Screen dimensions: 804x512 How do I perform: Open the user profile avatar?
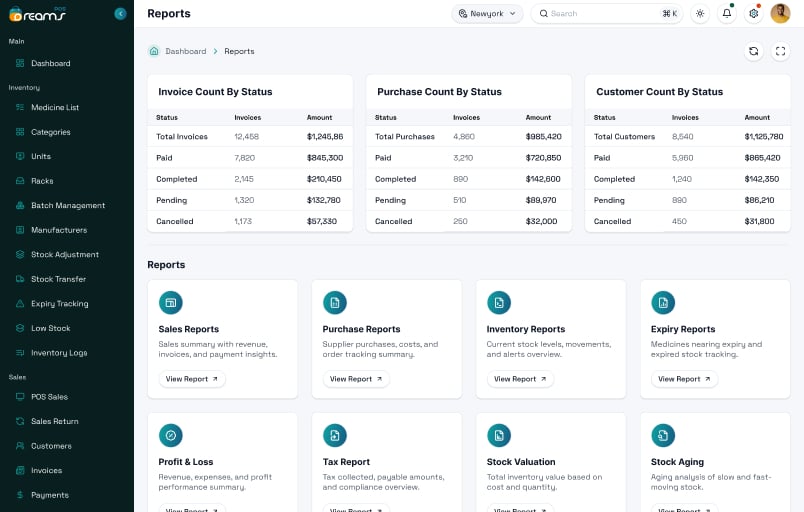780,14
